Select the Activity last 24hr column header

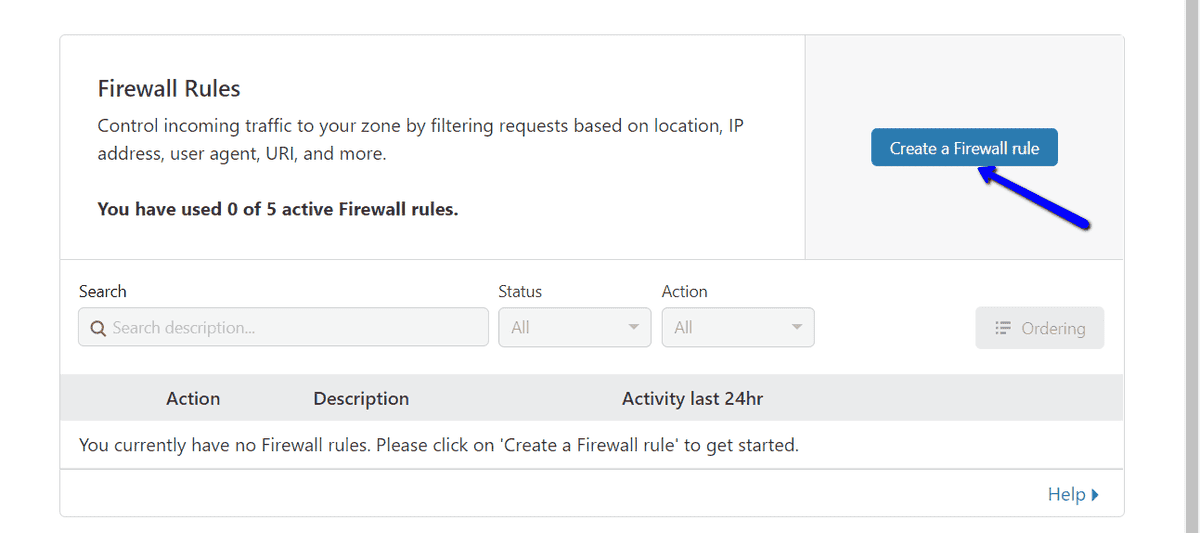pyautogui.click(x=692, y=398)
